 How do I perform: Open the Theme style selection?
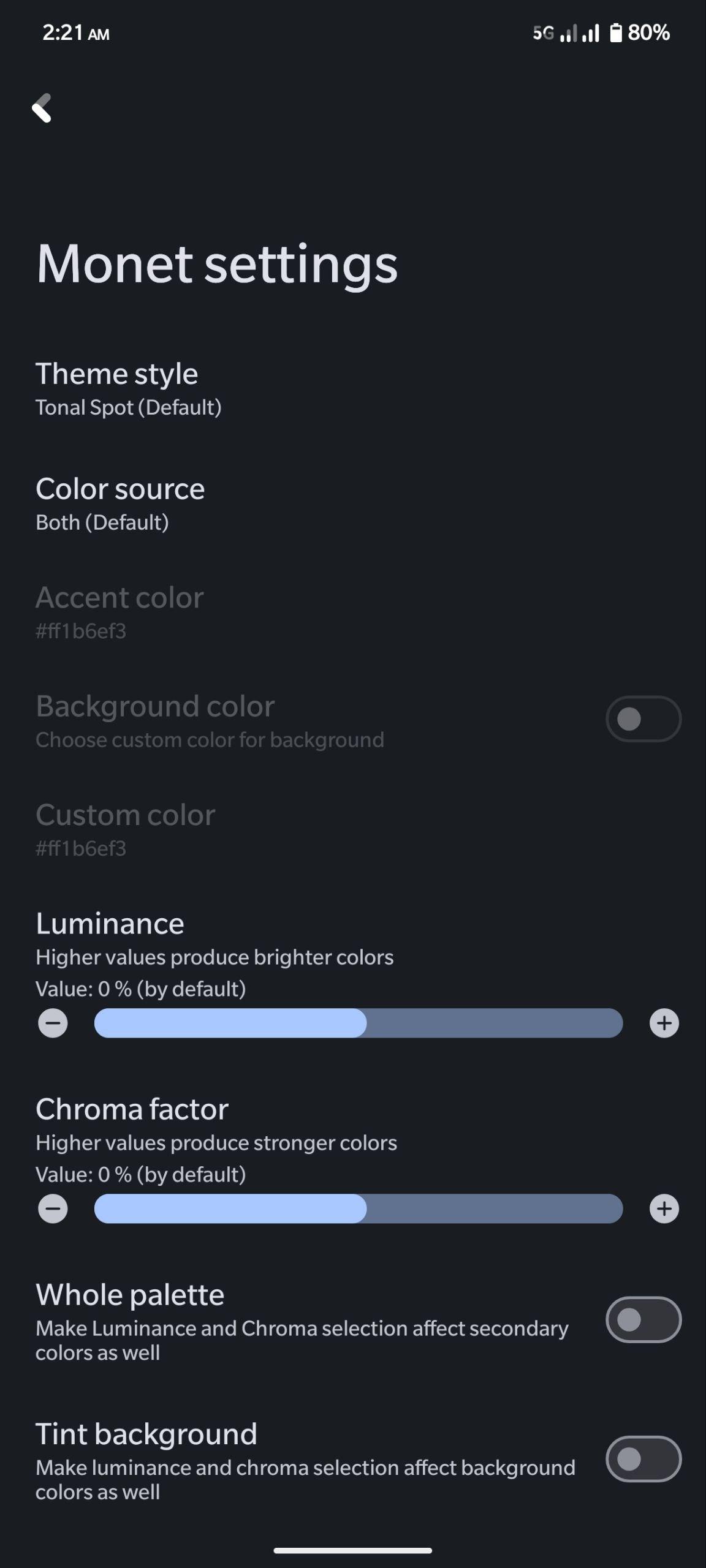(353, 389)
